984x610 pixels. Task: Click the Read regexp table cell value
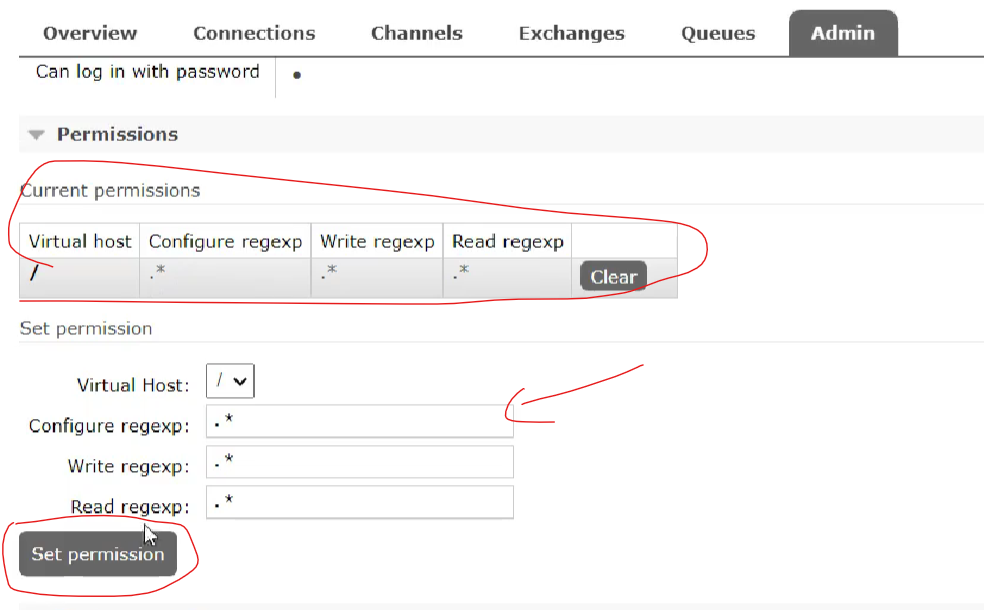[461, 271]
